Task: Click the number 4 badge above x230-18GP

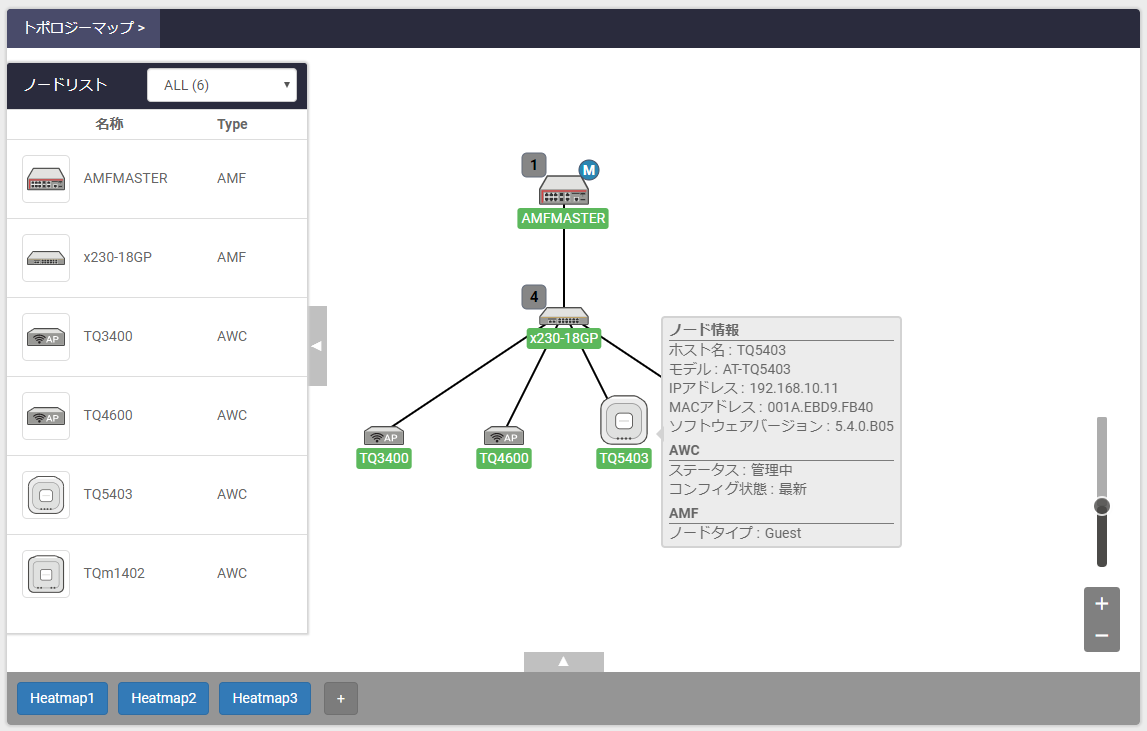Action: pyautogui.click(x=534, y=297)
